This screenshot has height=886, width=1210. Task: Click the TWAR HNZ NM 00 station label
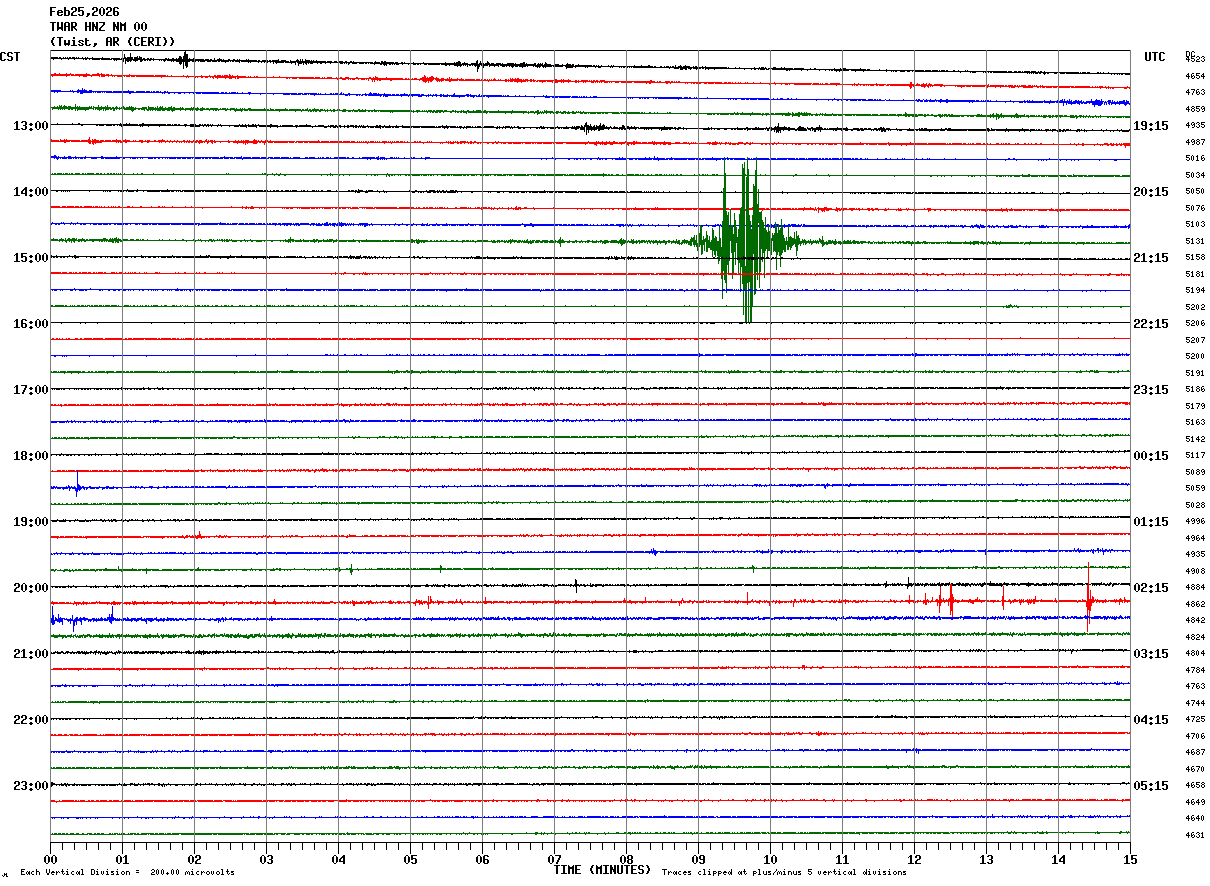(x=98, y=27)
